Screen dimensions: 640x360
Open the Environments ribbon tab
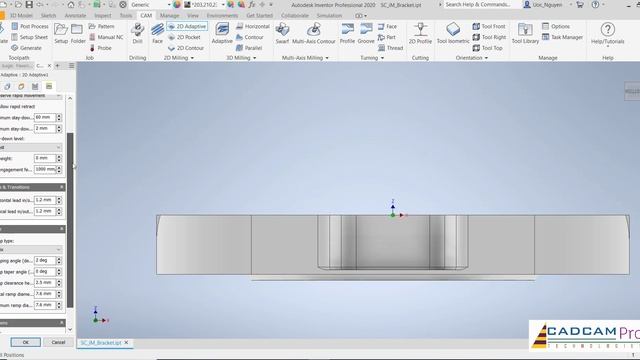tap(222, 16)
